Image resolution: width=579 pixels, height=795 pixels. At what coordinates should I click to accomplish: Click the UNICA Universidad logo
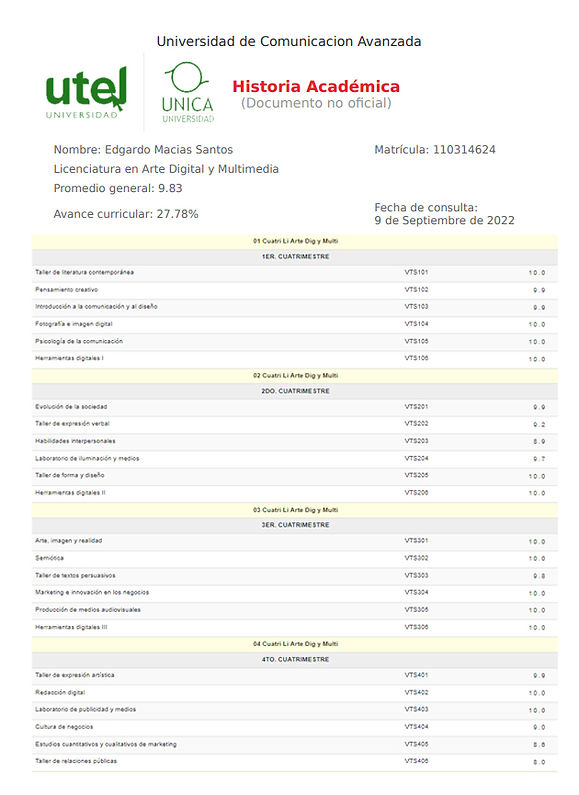pyautogui.click(x=188, y=92)
